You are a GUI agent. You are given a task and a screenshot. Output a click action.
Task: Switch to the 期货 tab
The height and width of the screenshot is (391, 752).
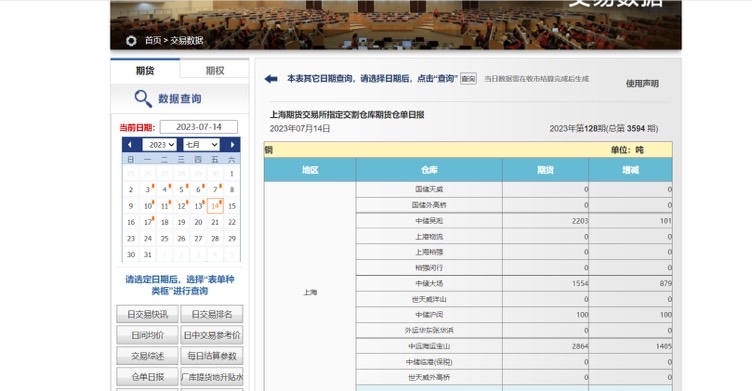pyautogui.click(x=145, y=71)
